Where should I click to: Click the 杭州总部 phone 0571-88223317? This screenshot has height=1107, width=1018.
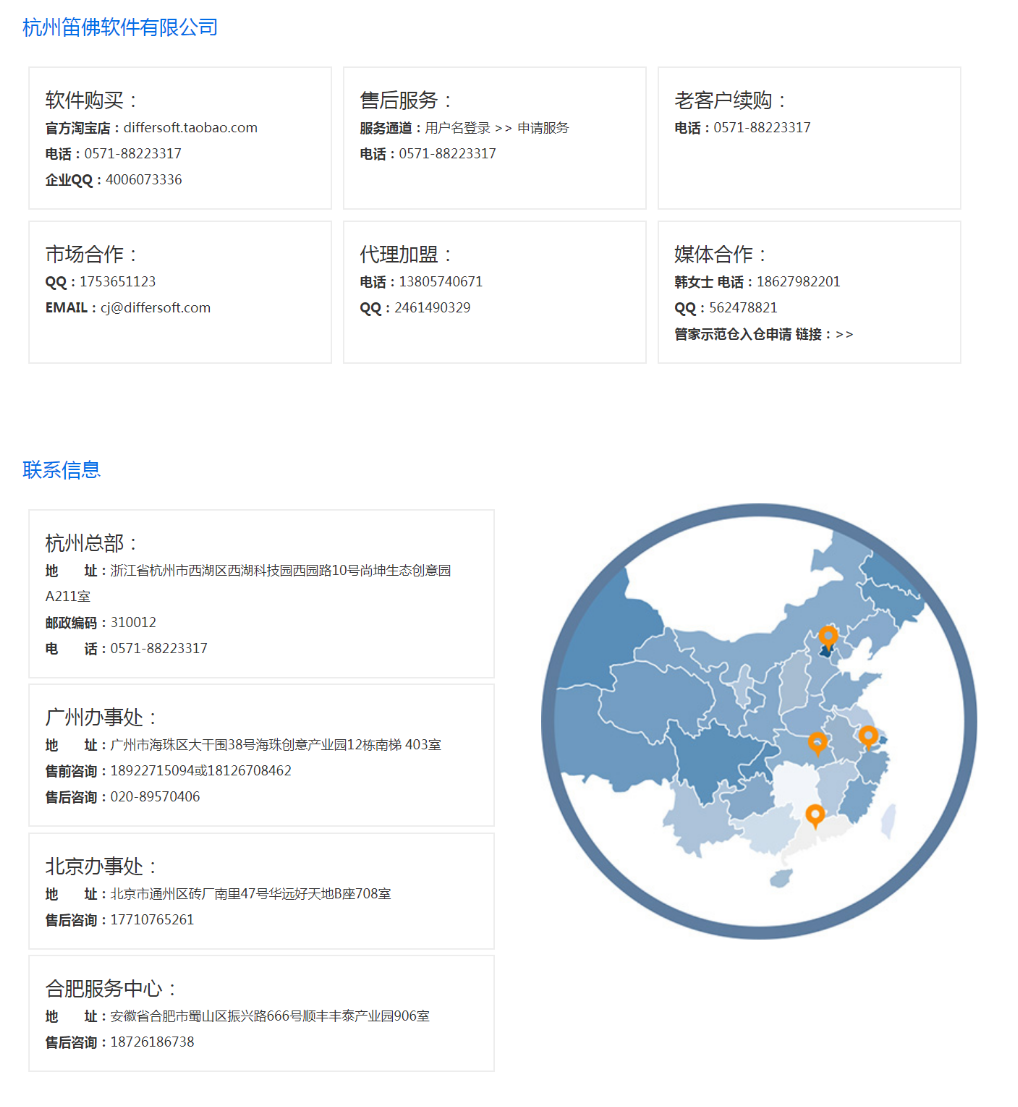coord(159,649)
